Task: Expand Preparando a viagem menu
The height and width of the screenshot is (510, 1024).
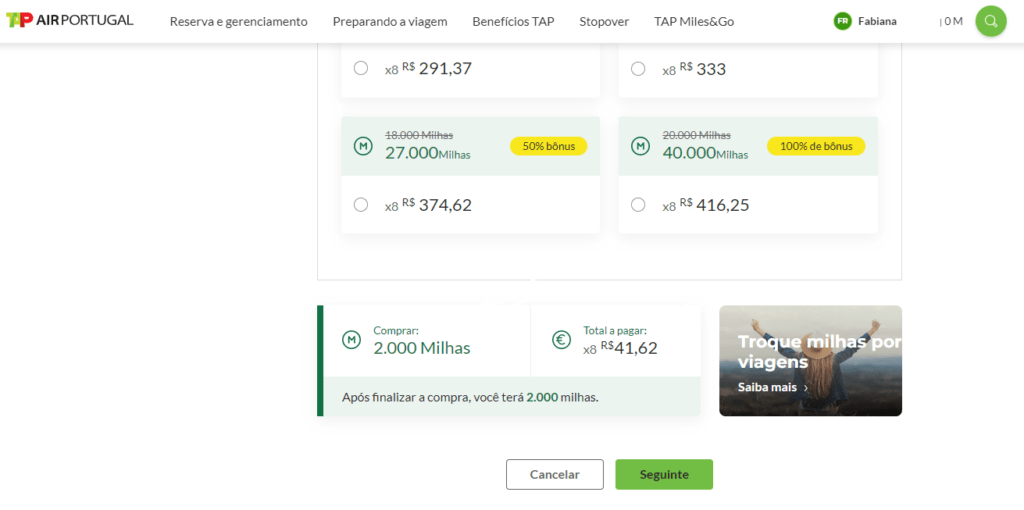Action: pos(390,21)
